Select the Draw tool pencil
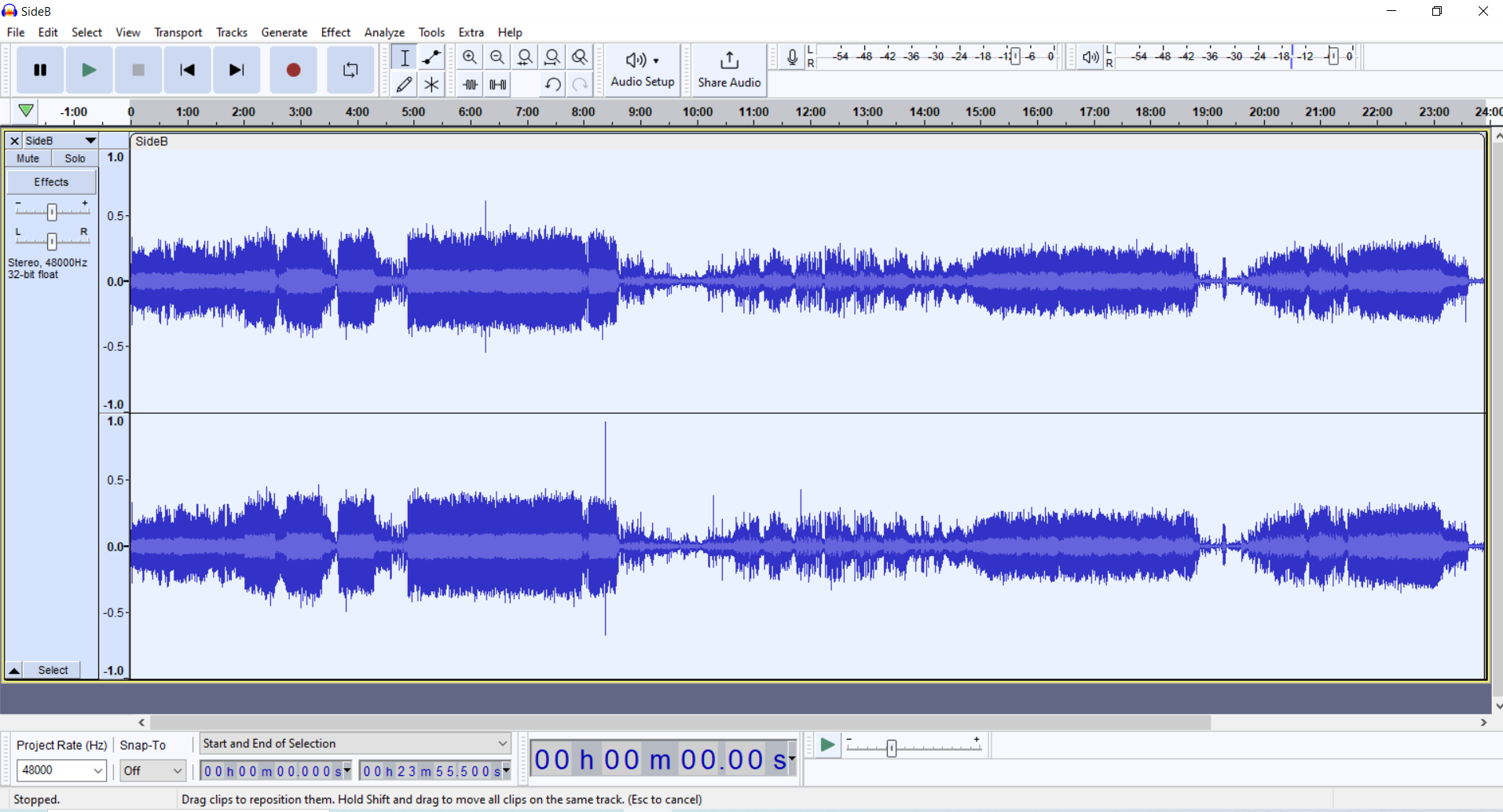This screenshot has height=812, width=1503. (x=405, y=84)
